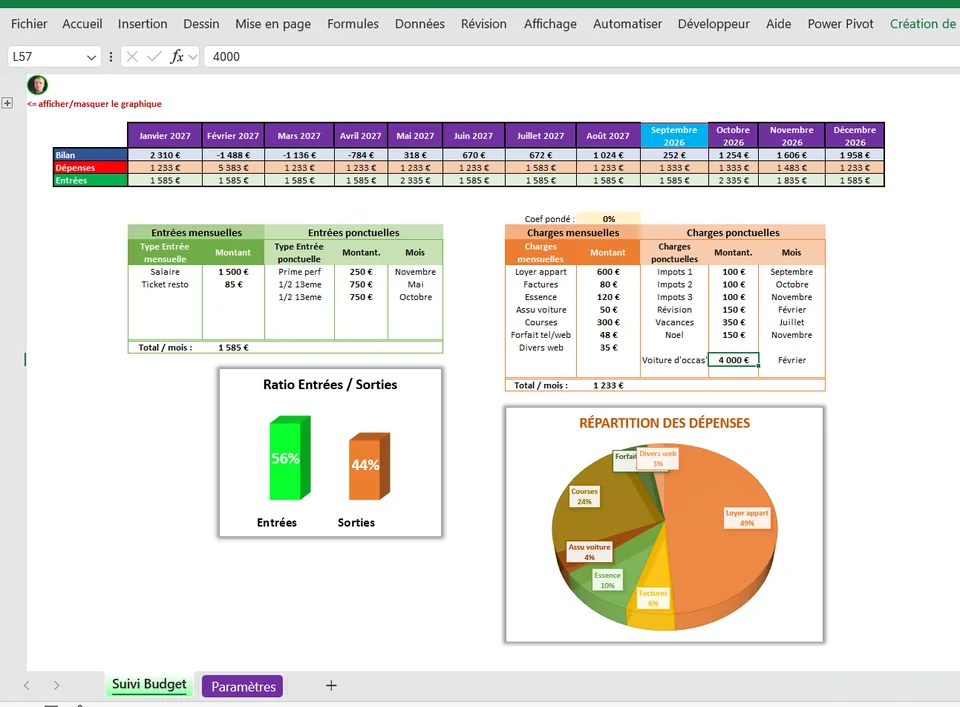The height and width of the screenshot is (707, 960).
Task: Open the Name Box dropdown arrow
Action: pyautogui.click(x=91, y=58)
